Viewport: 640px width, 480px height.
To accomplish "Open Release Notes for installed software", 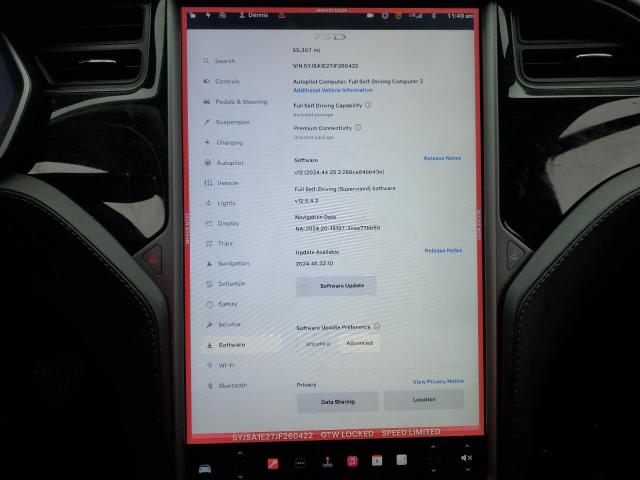I will pyautogui.click(x=442, y=158).
